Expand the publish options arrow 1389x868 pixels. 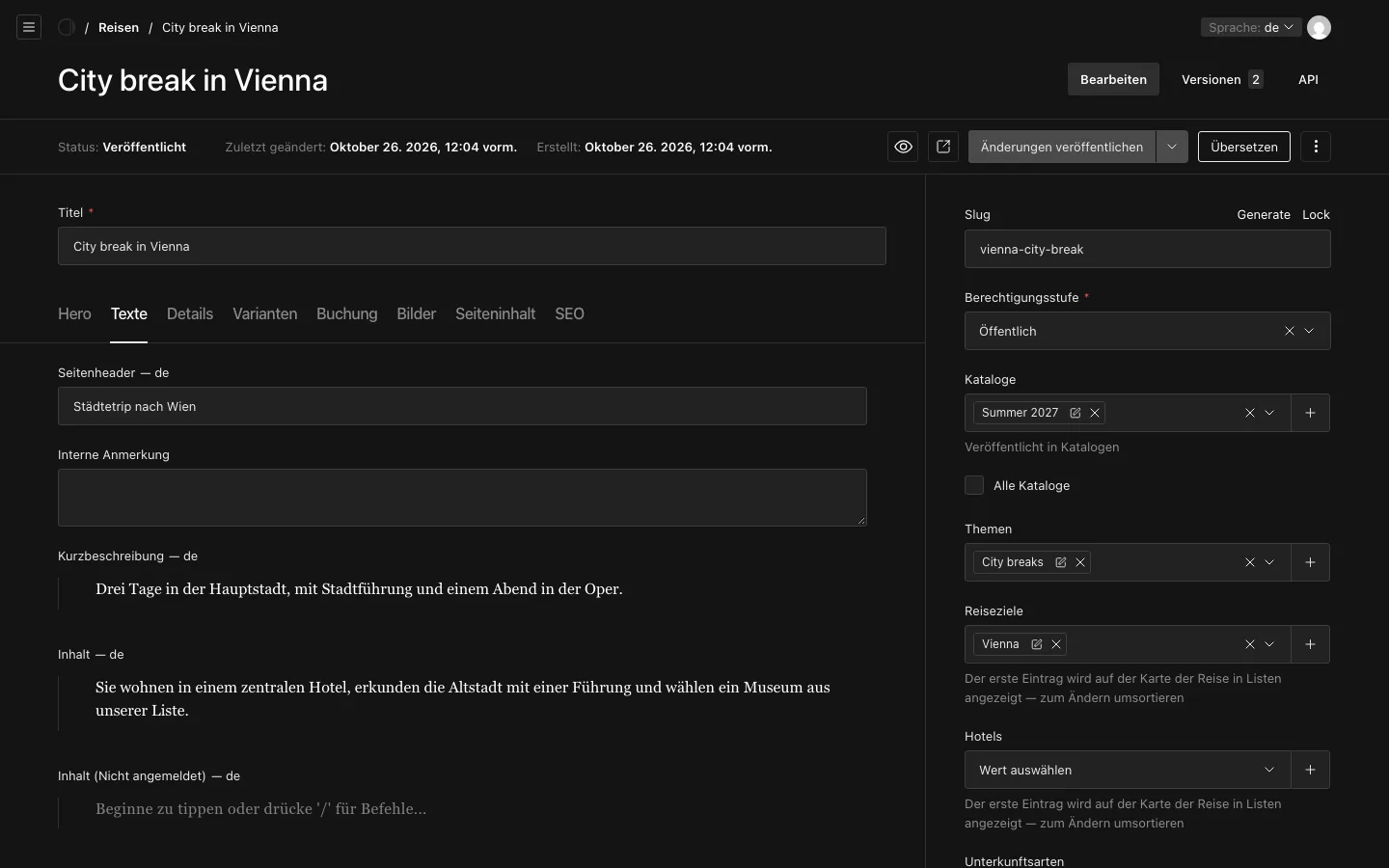(x=1172, y=147)
